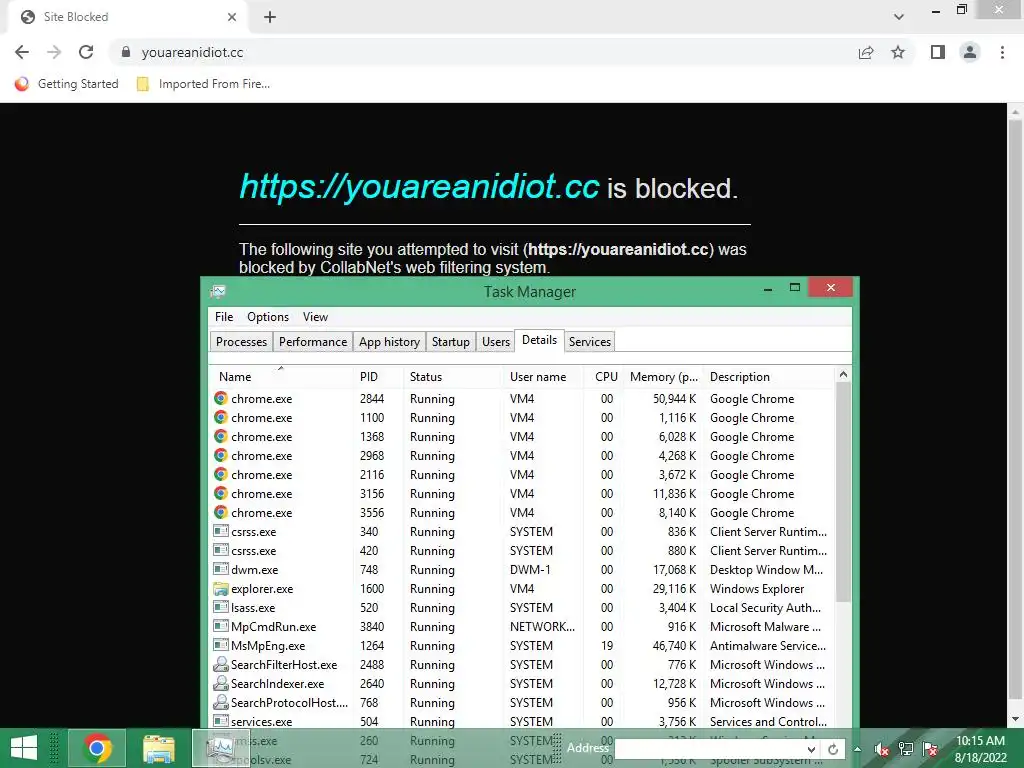Viewport: 1024px width, 768px height.
Task: Select the services.exe process row
Action: click(x=522, y=721)
